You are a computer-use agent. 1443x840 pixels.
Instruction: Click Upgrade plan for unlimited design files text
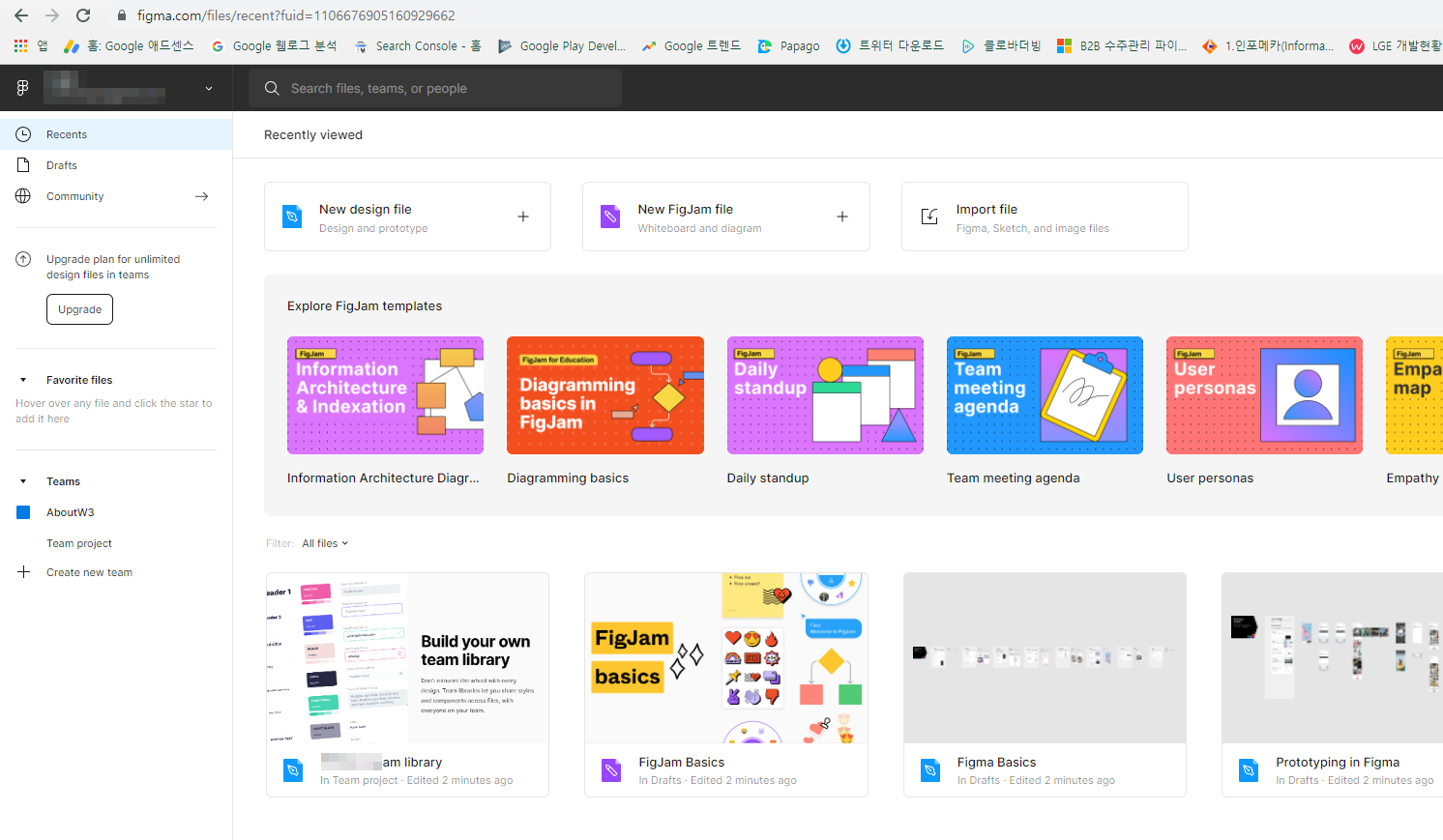coord(113,267)
